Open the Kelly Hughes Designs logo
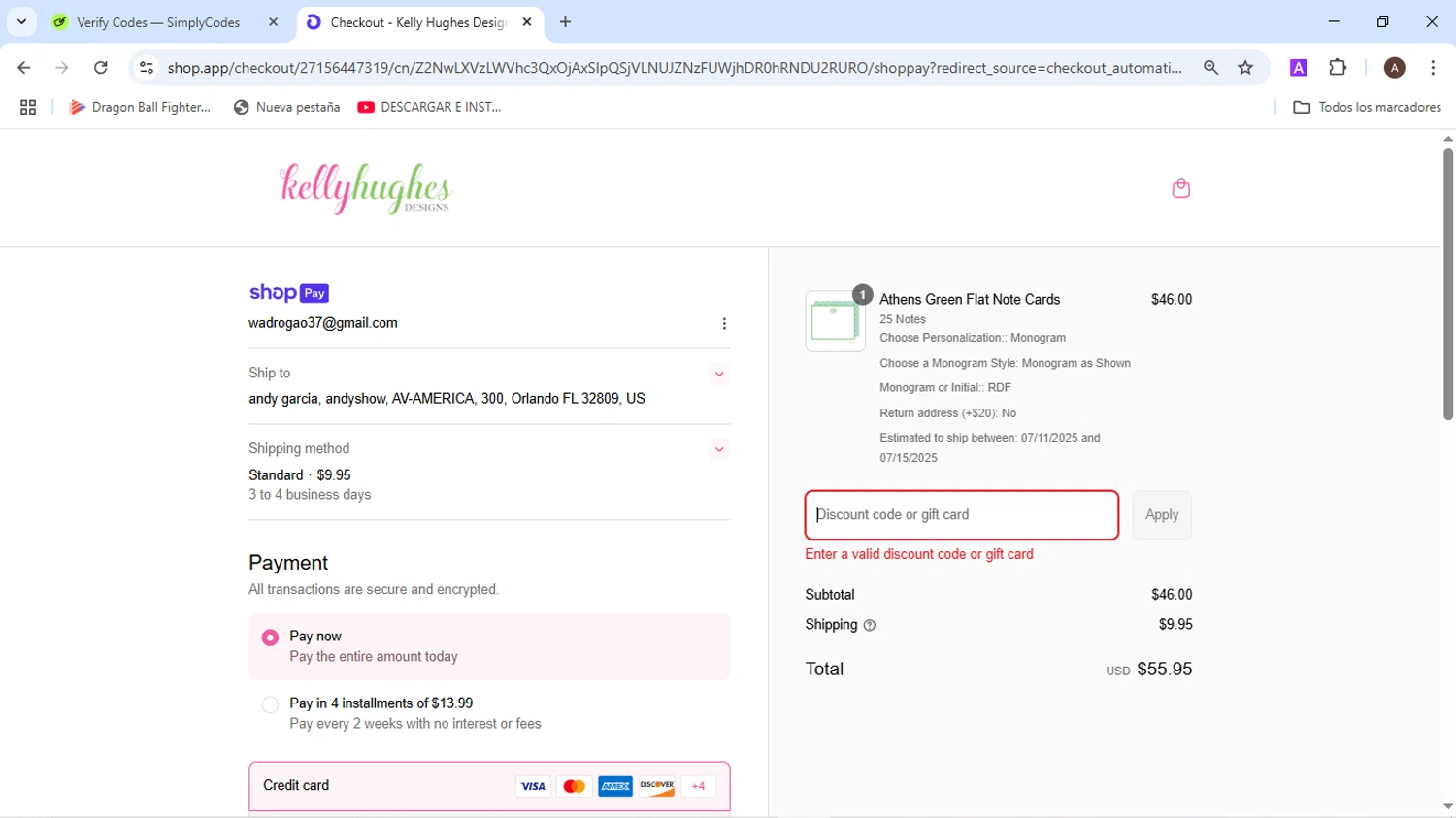 coord(366,188)
